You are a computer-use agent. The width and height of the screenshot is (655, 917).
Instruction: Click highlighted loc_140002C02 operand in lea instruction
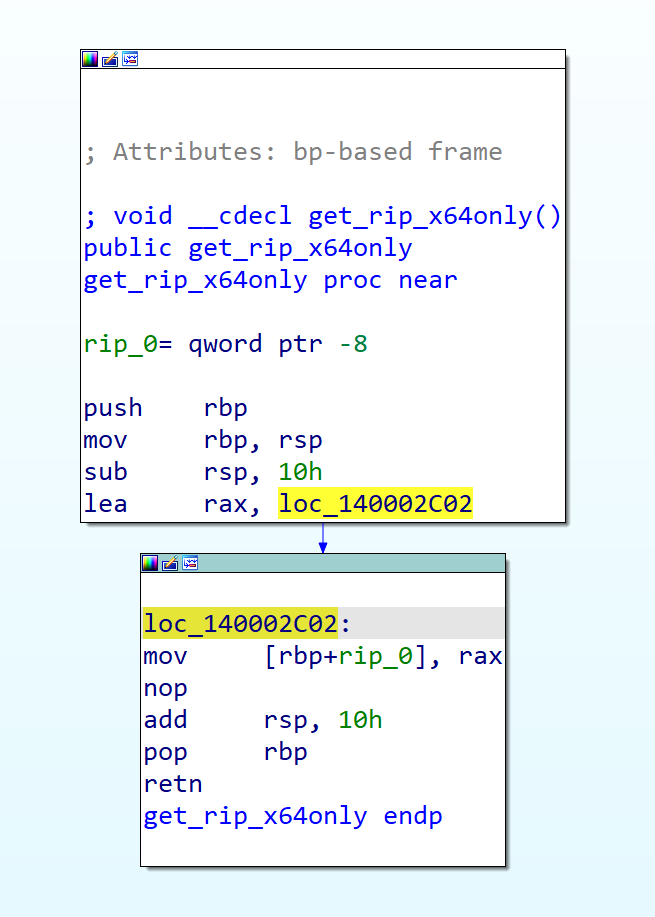375,504
